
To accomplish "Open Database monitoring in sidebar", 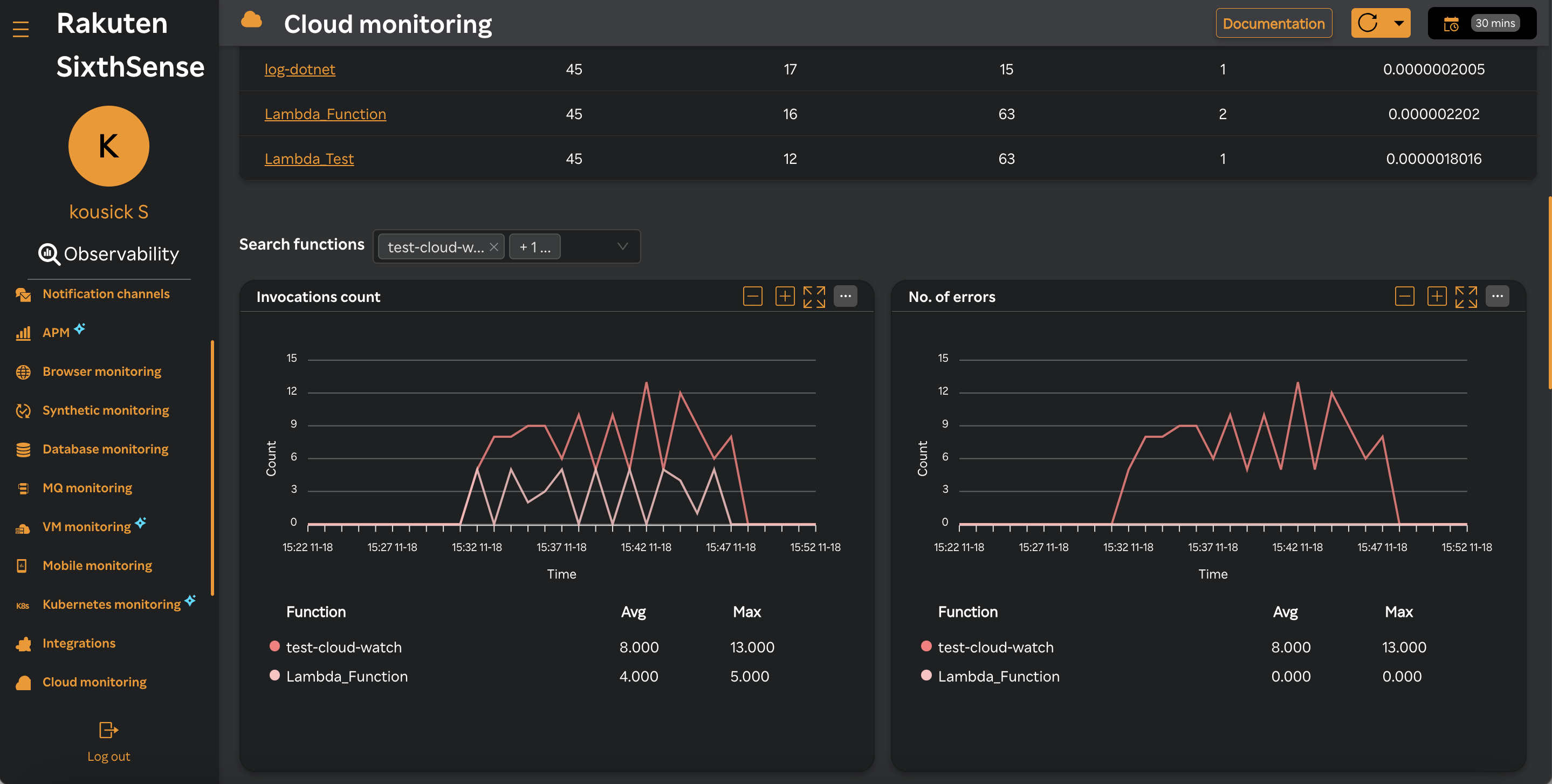I will [106, 449].
